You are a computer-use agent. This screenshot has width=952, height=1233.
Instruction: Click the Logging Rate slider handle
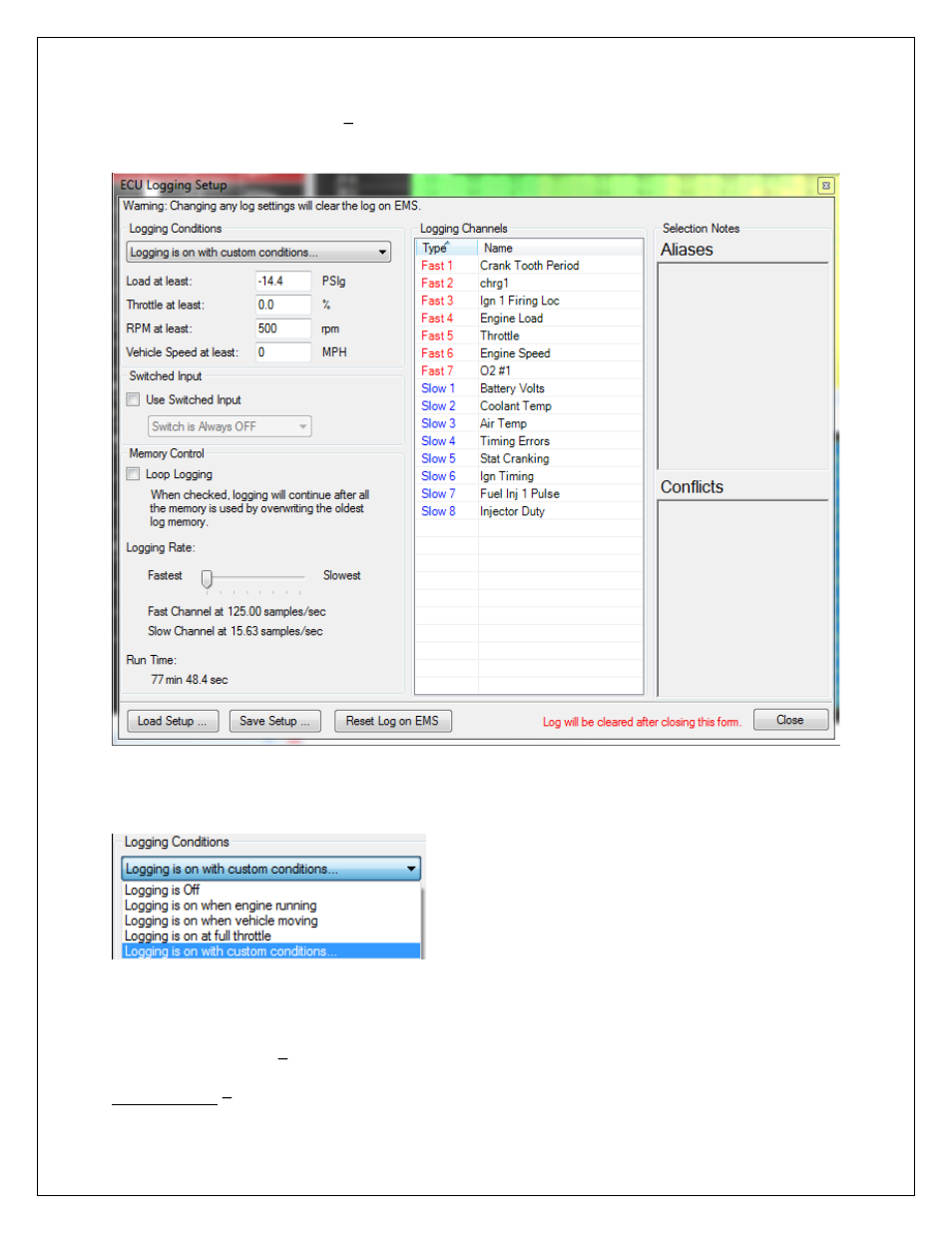click(x=207, y=578)
